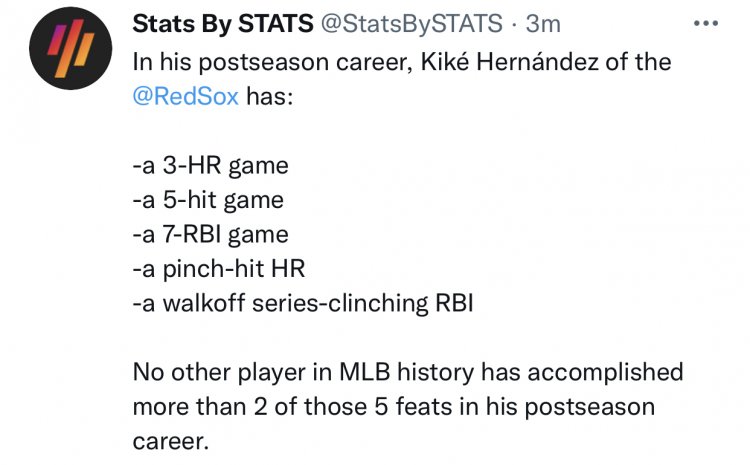
Task: Click the Stats By STATS display name
Action: pyautogui.click(x=223, y=23)
